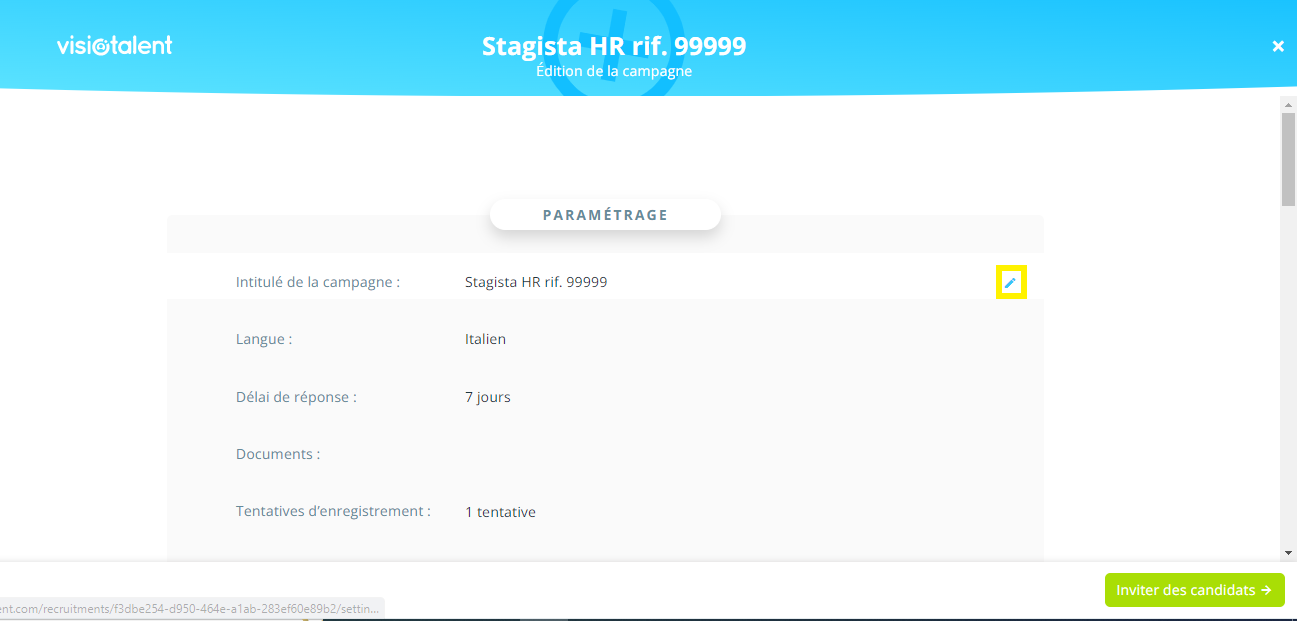Click the Délai de réponse label
Viewport: 1297px width, 621px height.
[x=296, y=397]
